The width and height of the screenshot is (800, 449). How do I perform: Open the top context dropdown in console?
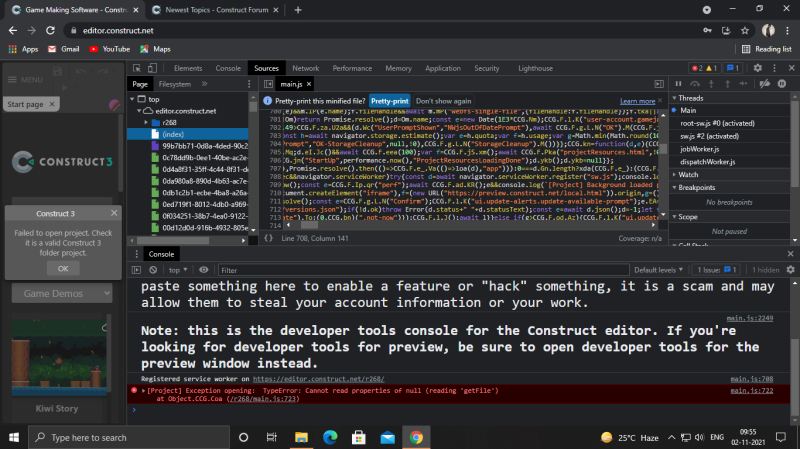click(180, 270)
